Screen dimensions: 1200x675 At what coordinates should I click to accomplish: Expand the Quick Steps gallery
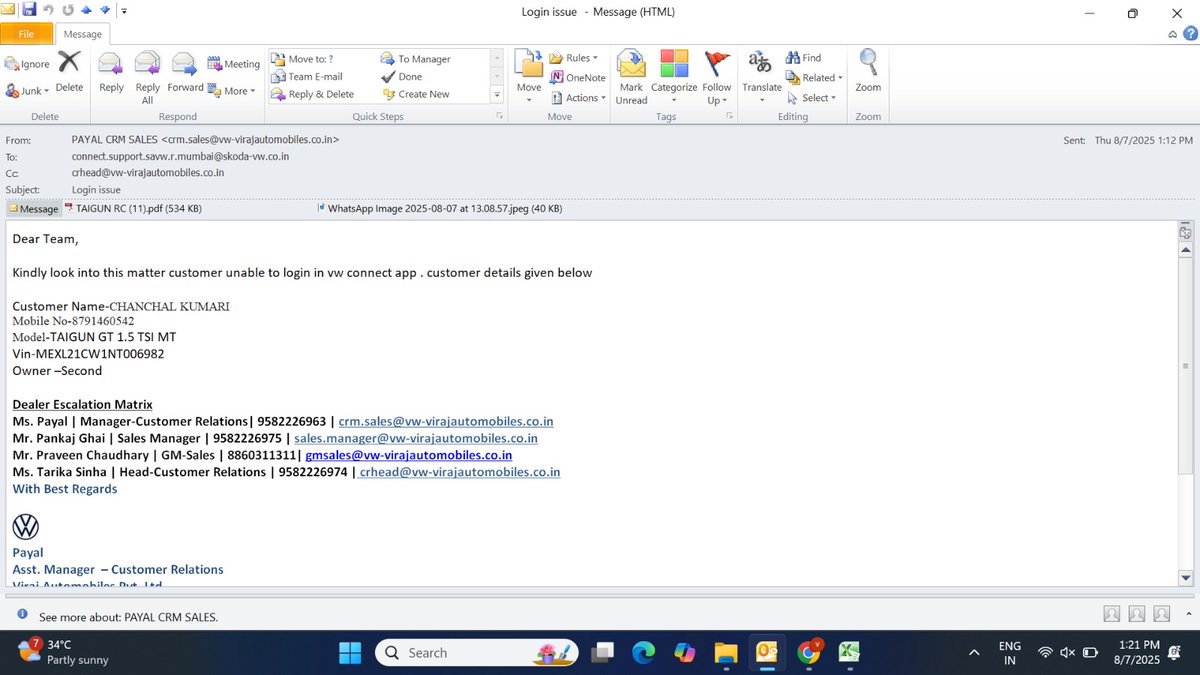(497, 95)
